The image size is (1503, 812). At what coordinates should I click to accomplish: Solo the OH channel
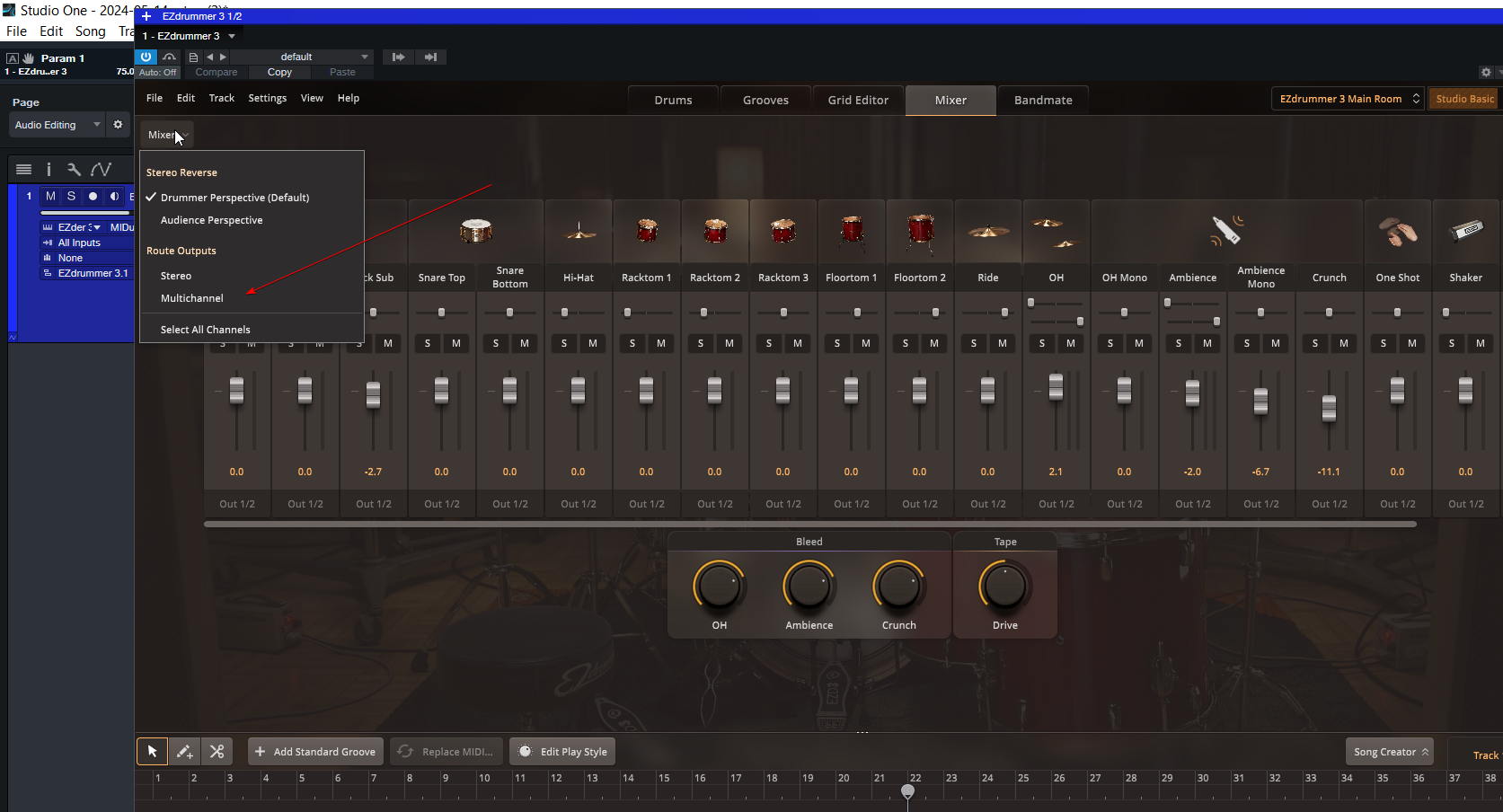click(x=1042, y=343)
